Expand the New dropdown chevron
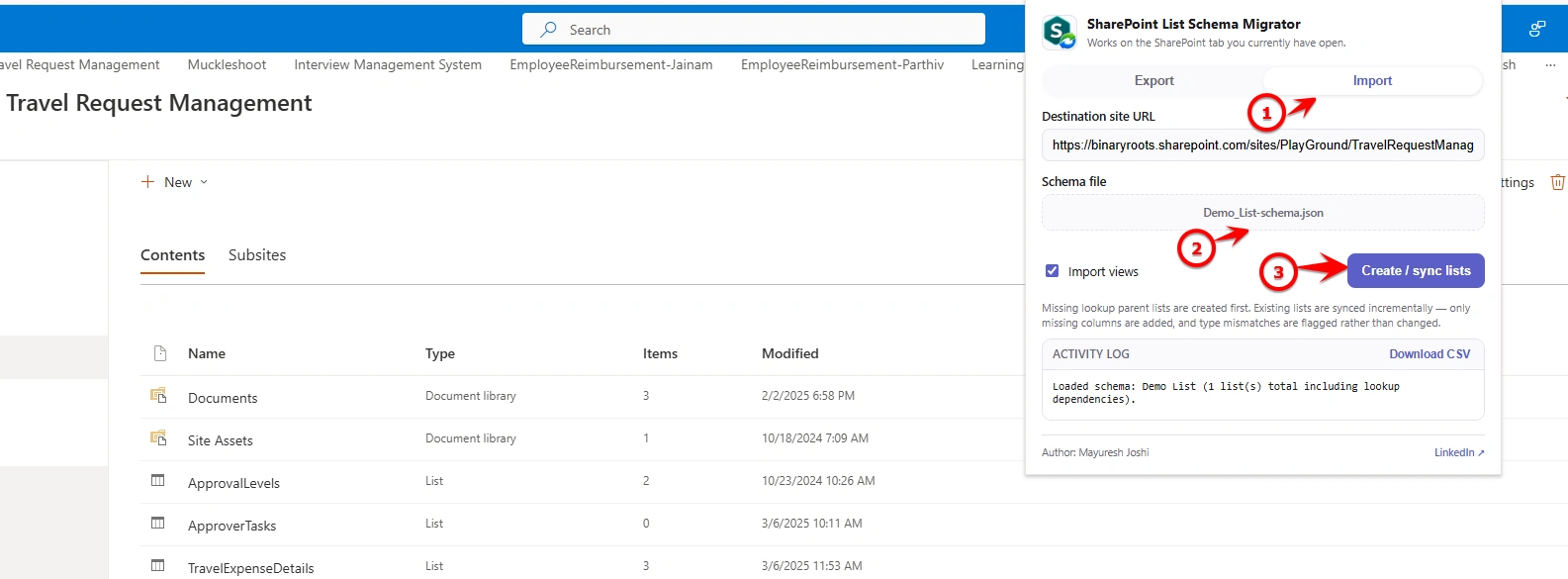Image resolution: width=1568 pixels, height=579 pixels. 204,182
